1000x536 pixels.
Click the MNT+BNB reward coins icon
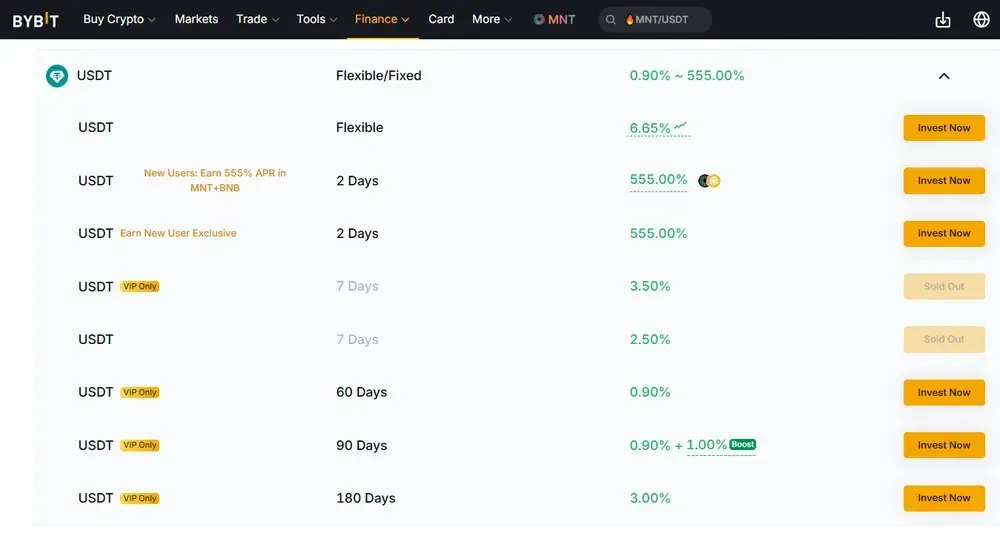(x=709, y=181)
